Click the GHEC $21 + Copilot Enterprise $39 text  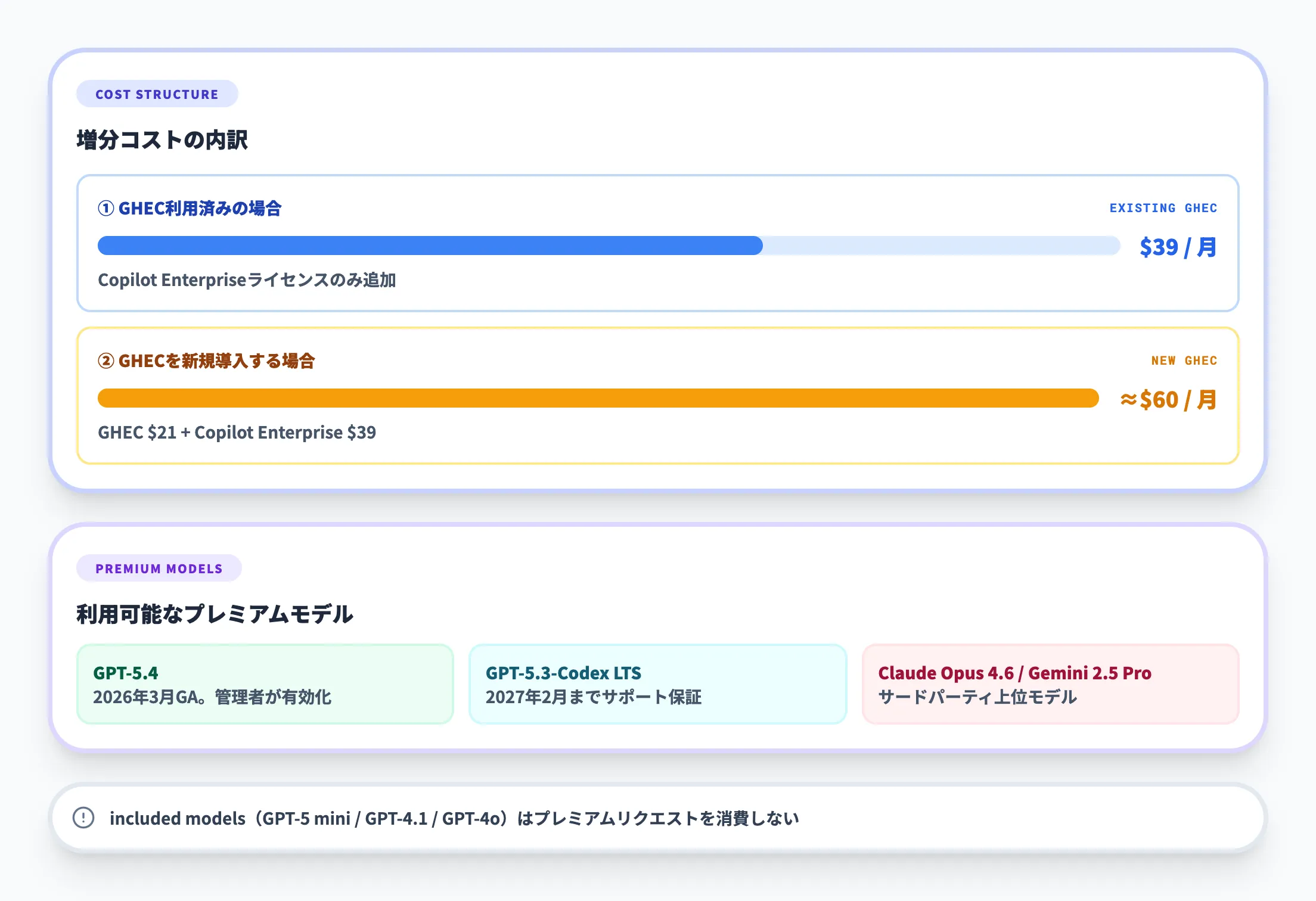click(237, 433)
